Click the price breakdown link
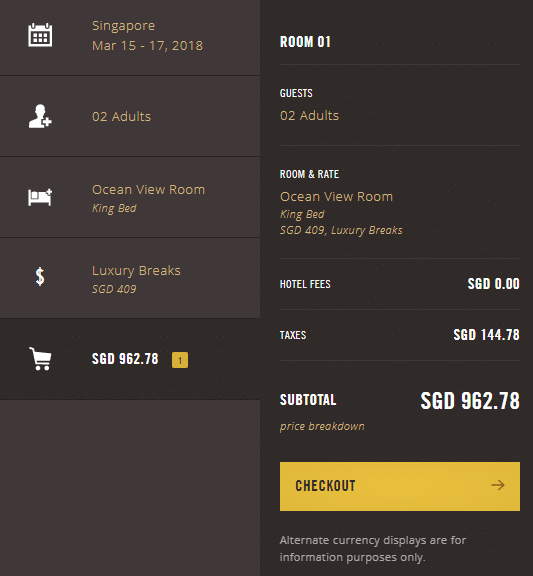 322,426
